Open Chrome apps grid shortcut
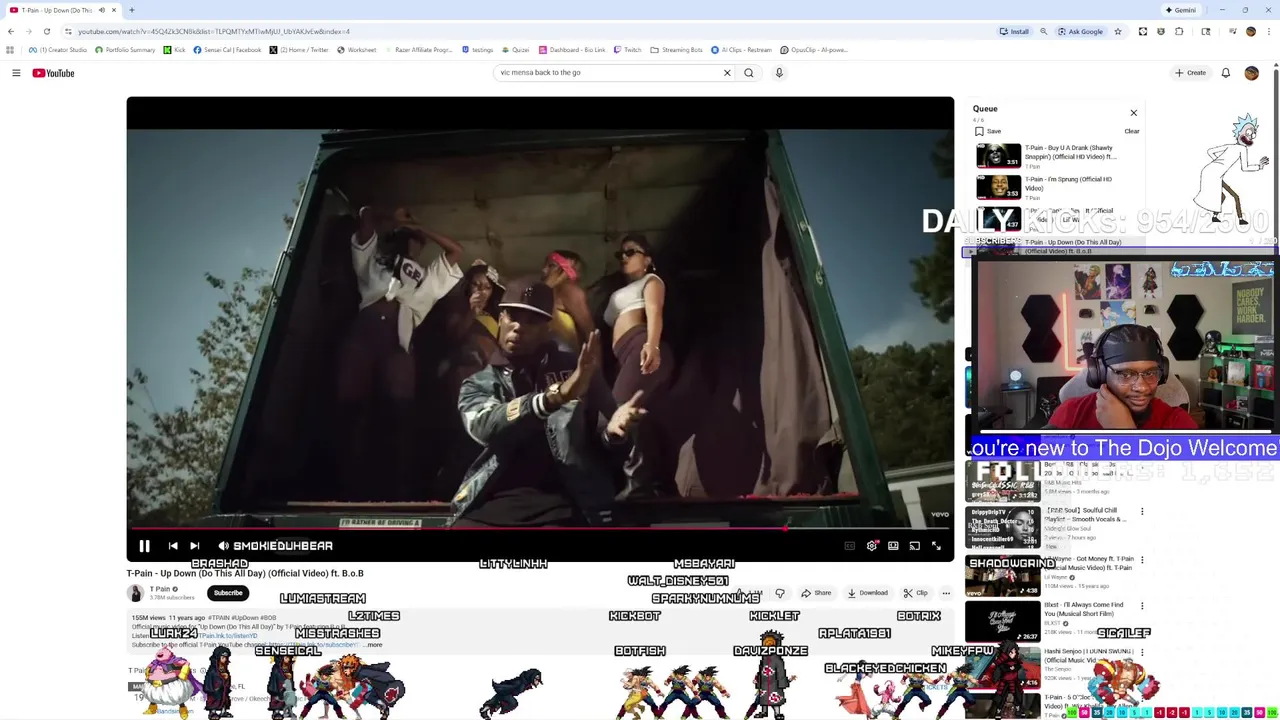The image size is (1280, 720). pyautogui.click(x=10, y=50)
